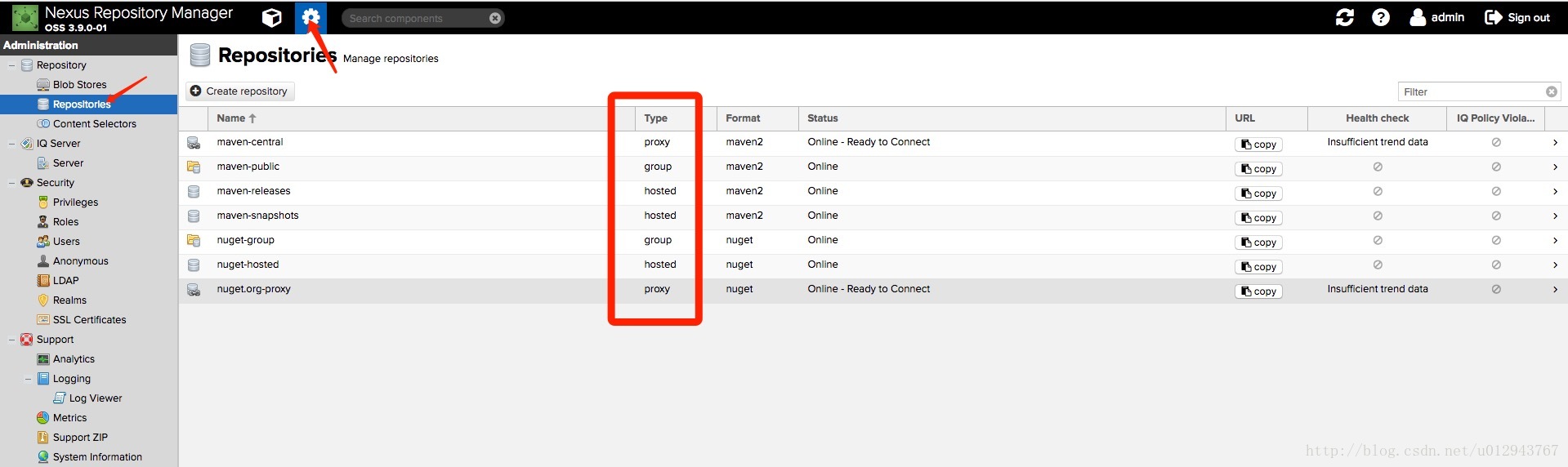This screenshot has height=467, width=1568.
Task: Open the Browse cube icon in header
Action: [271, 17]
